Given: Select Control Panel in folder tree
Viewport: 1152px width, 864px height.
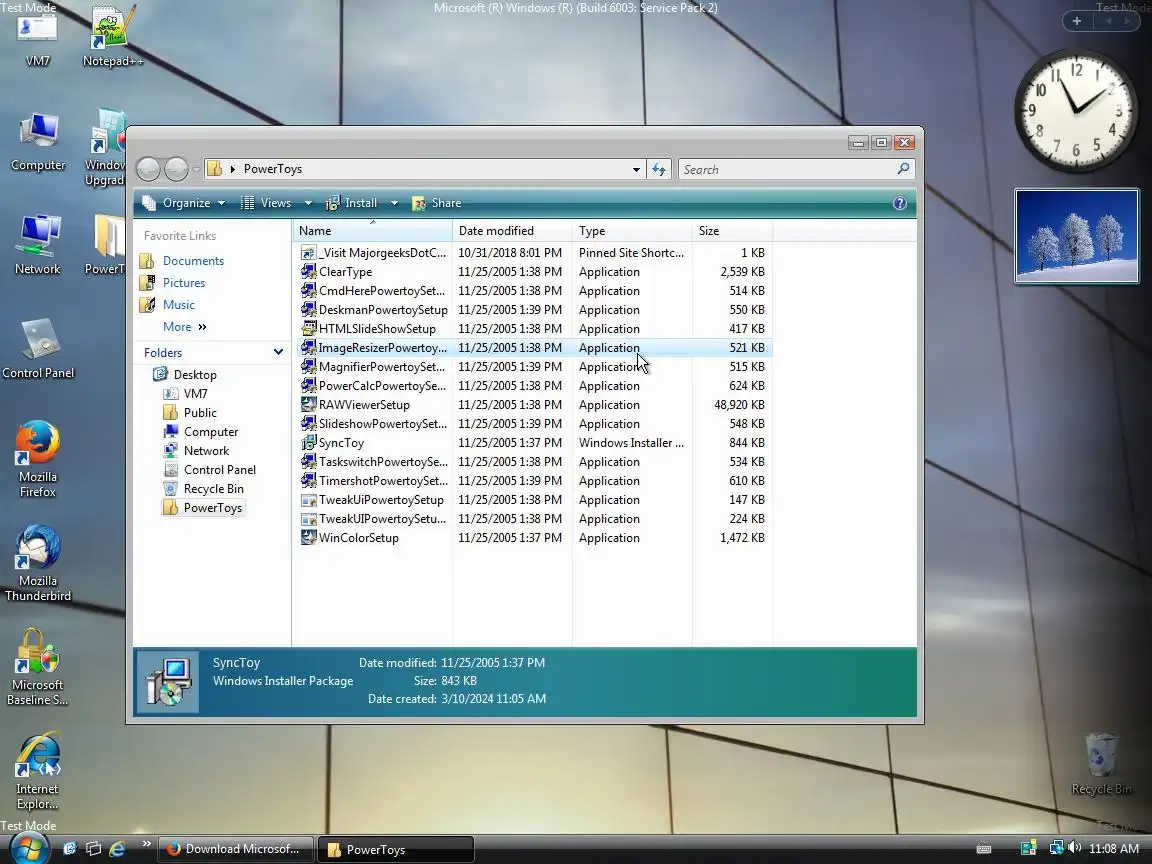Looking at the screenshot, I should [220, 470].
